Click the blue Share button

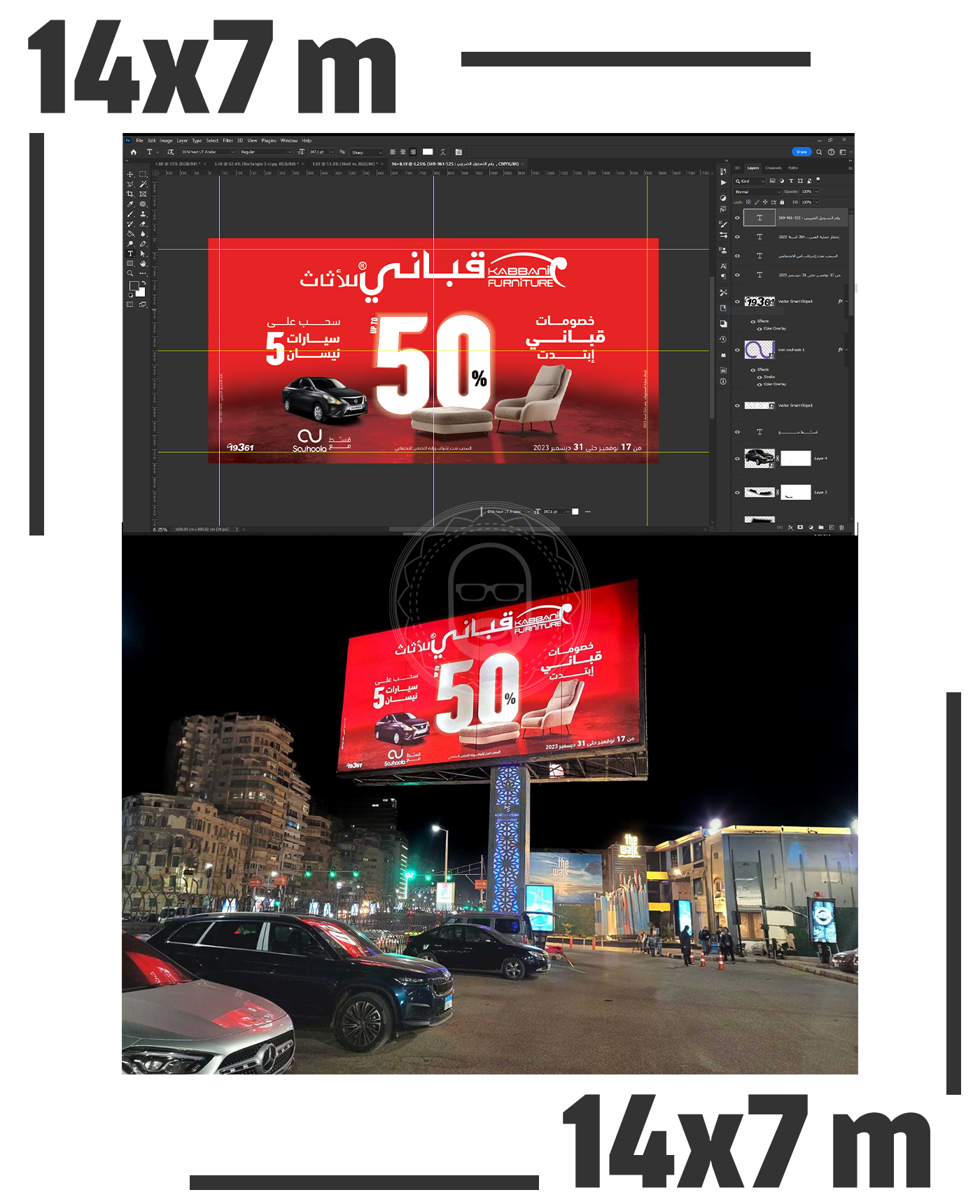coord(801,152)
